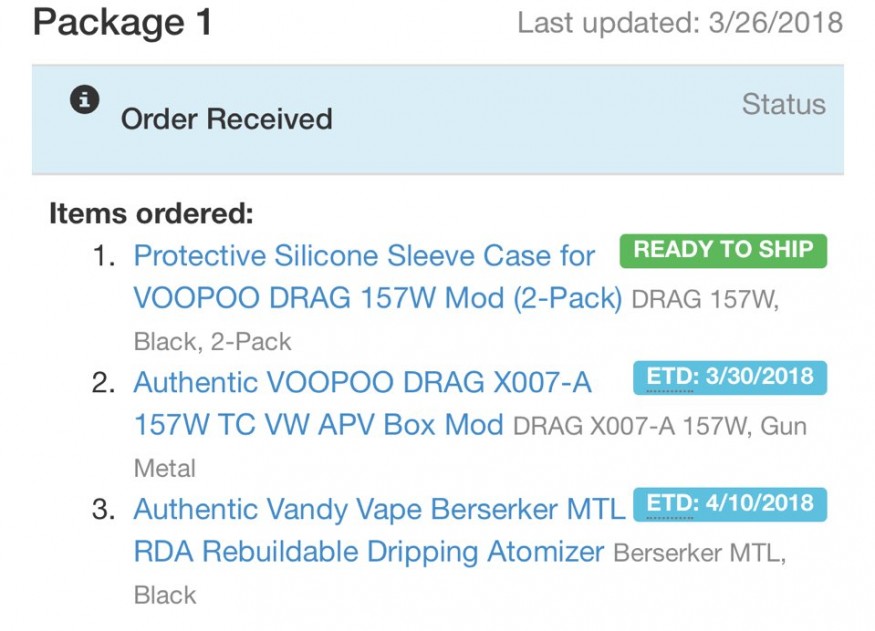Open the Authentic VOOPOO DRAG X007-A link
Screen dimensions: 875x631
coord(362,383)
